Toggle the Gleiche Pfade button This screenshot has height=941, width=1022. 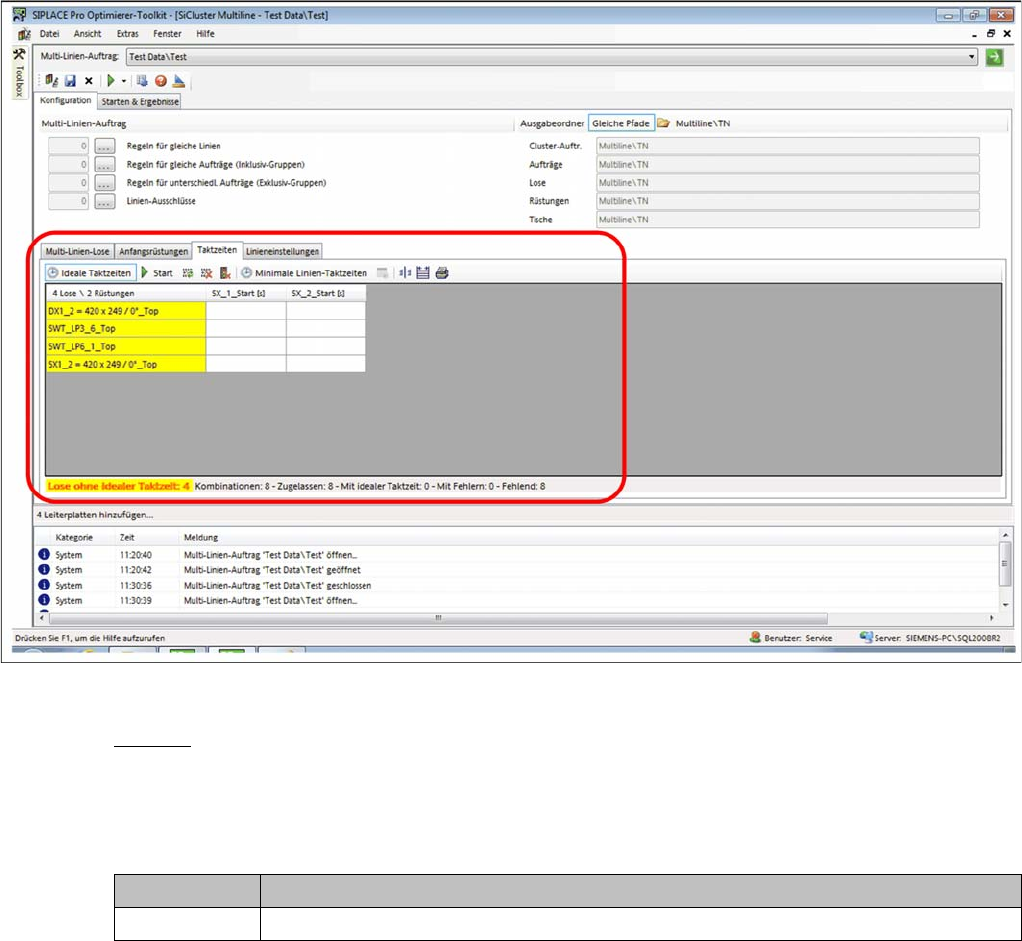(x=621, y=123)
